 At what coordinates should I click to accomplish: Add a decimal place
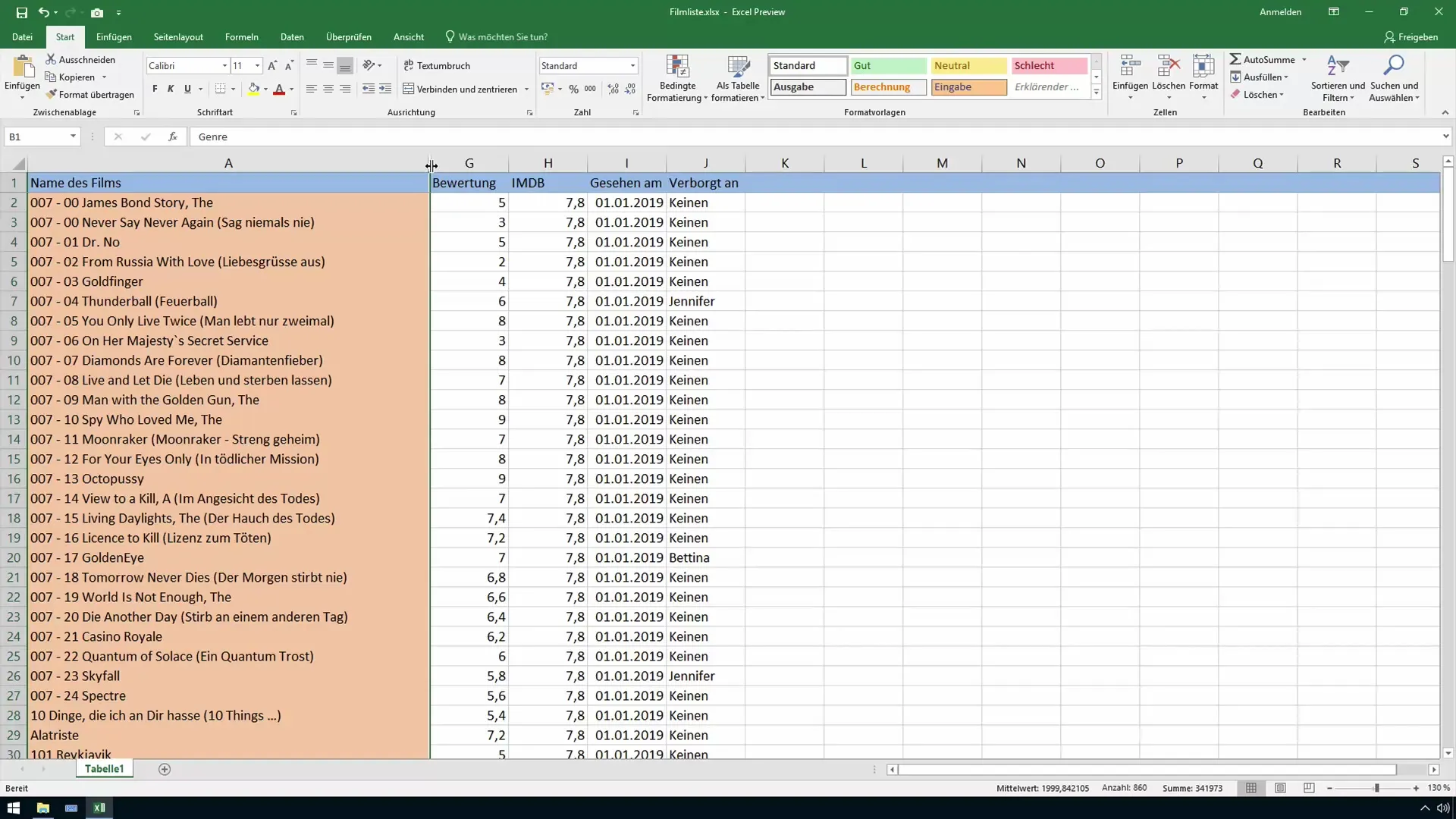613,89
